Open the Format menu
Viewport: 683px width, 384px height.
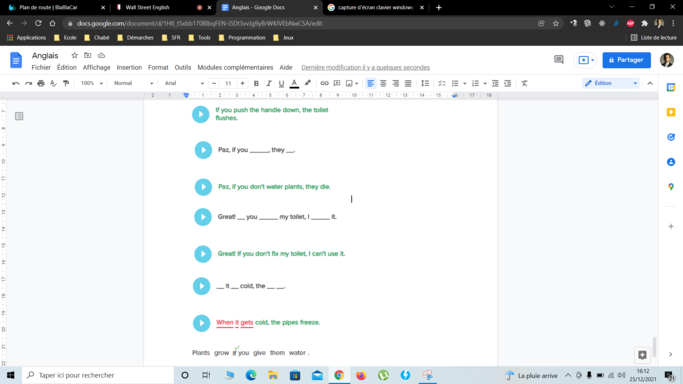point(158,67)
